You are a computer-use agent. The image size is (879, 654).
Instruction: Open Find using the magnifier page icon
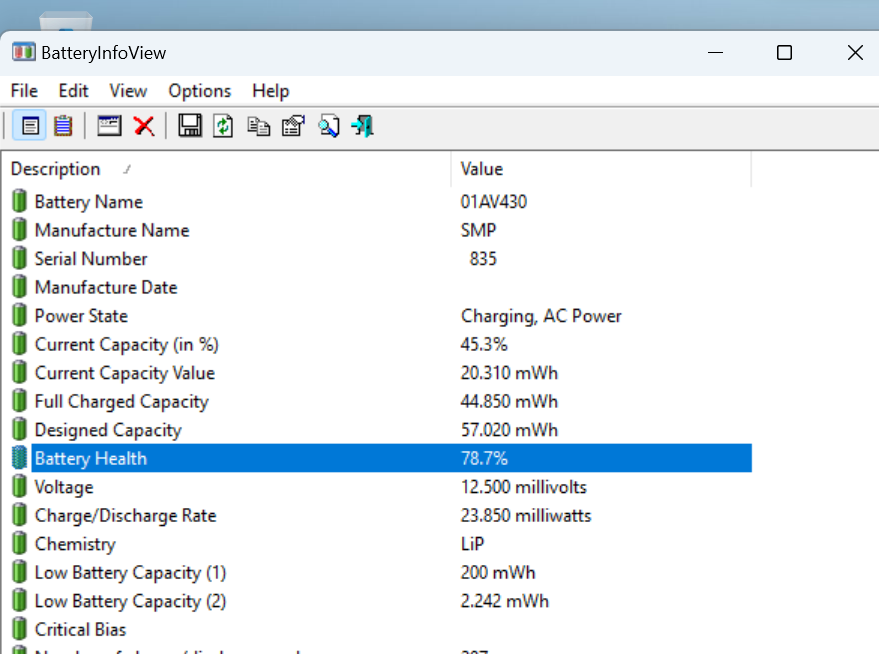(329, 126)
